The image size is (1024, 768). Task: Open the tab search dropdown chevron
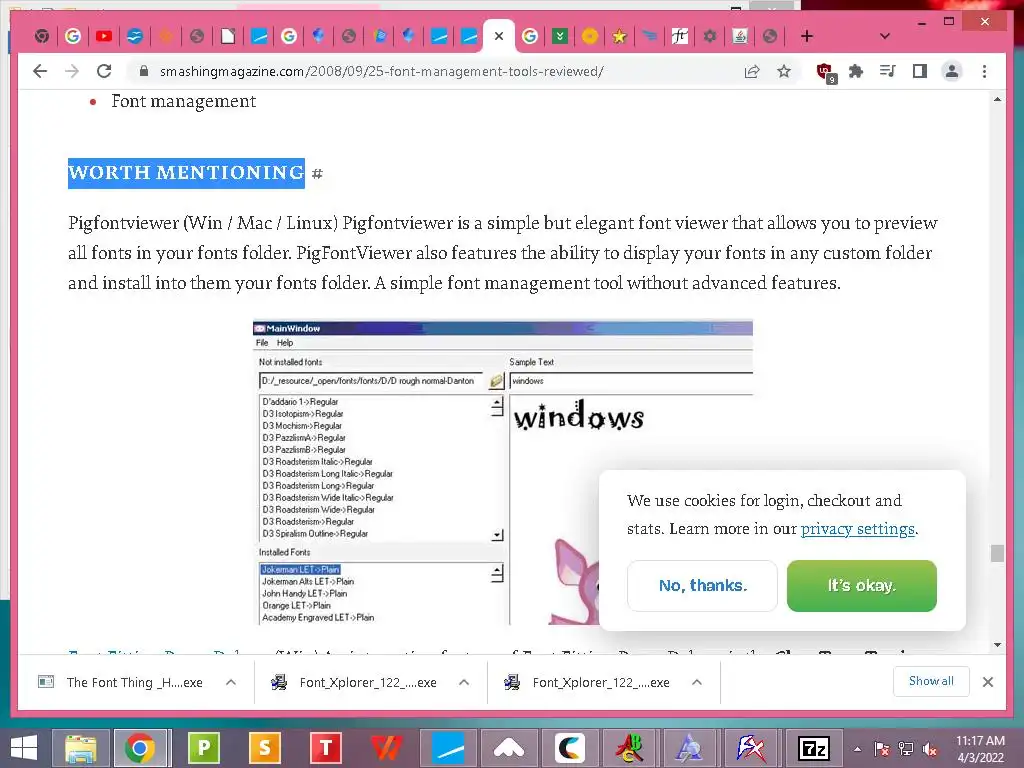pos(884,36)
